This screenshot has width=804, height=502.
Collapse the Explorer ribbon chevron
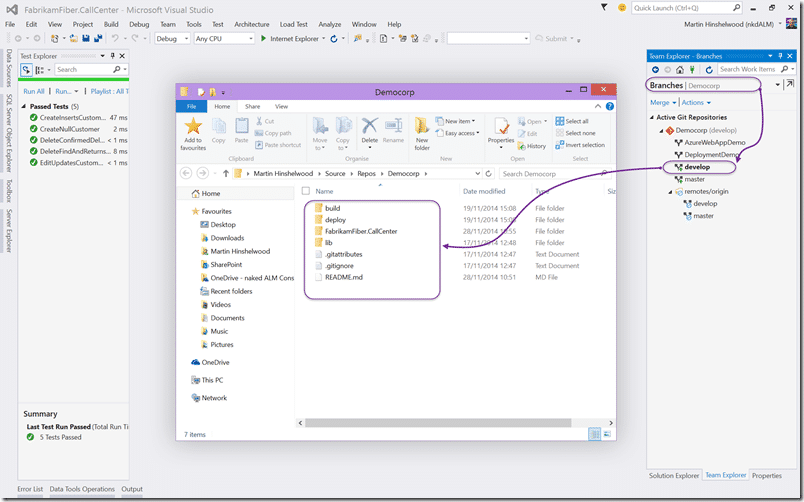(598, 106)
